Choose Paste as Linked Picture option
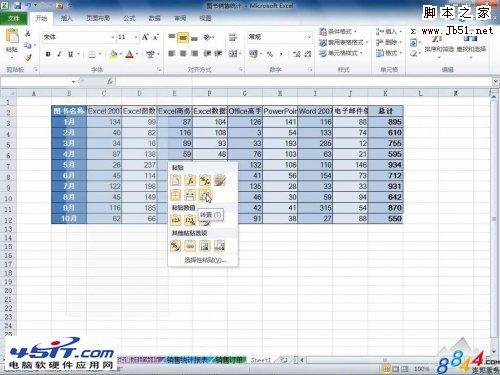Screen dimensions: 500x375 (219, 246)
